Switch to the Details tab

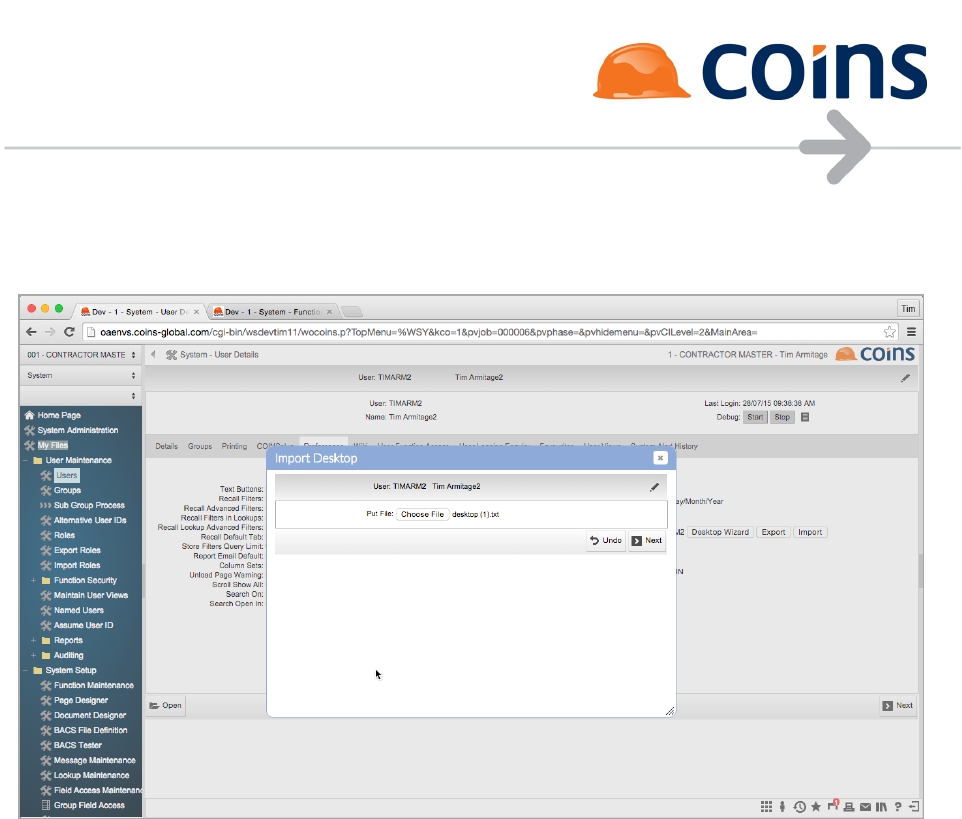tap(166, 447)
